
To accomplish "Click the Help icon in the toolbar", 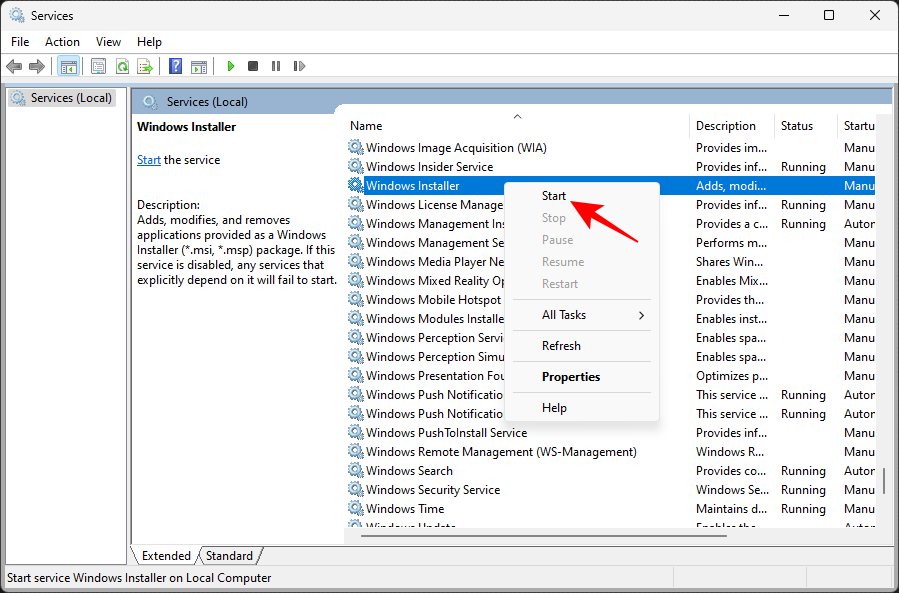I will 174,66.
